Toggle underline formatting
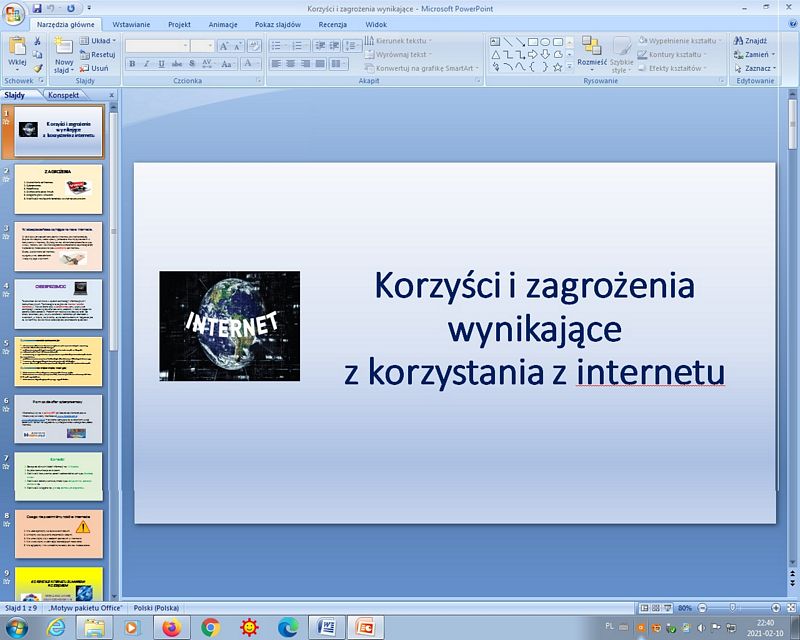 pyautogui.click(x=162, y=64)
